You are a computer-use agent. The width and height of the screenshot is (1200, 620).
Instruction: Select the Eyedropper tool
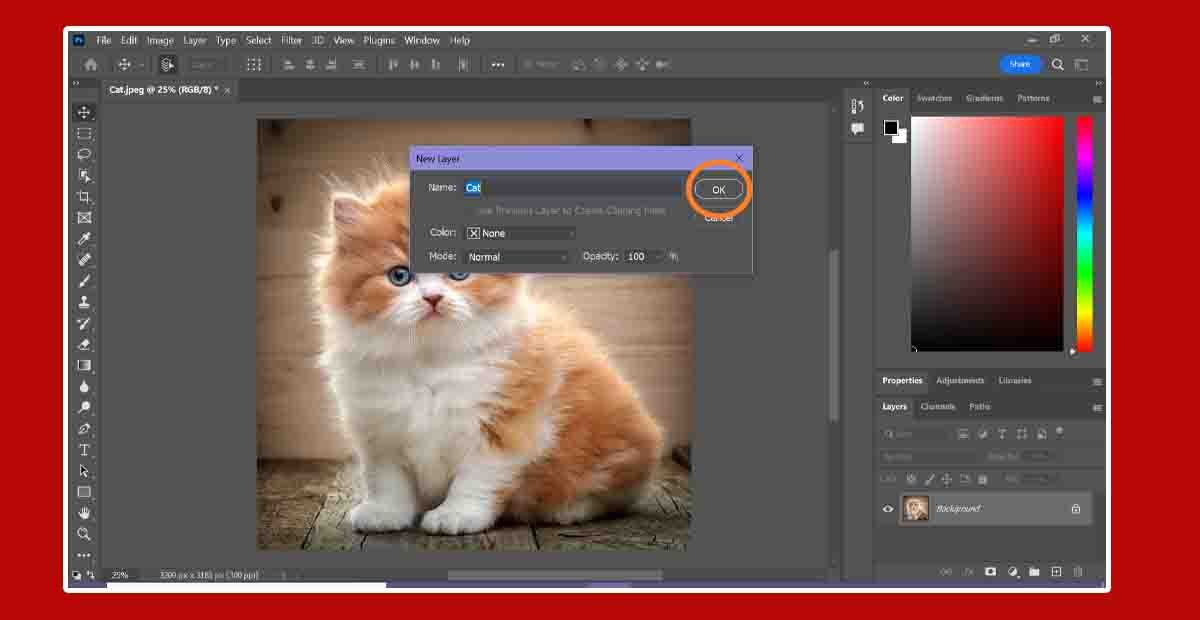84,238
